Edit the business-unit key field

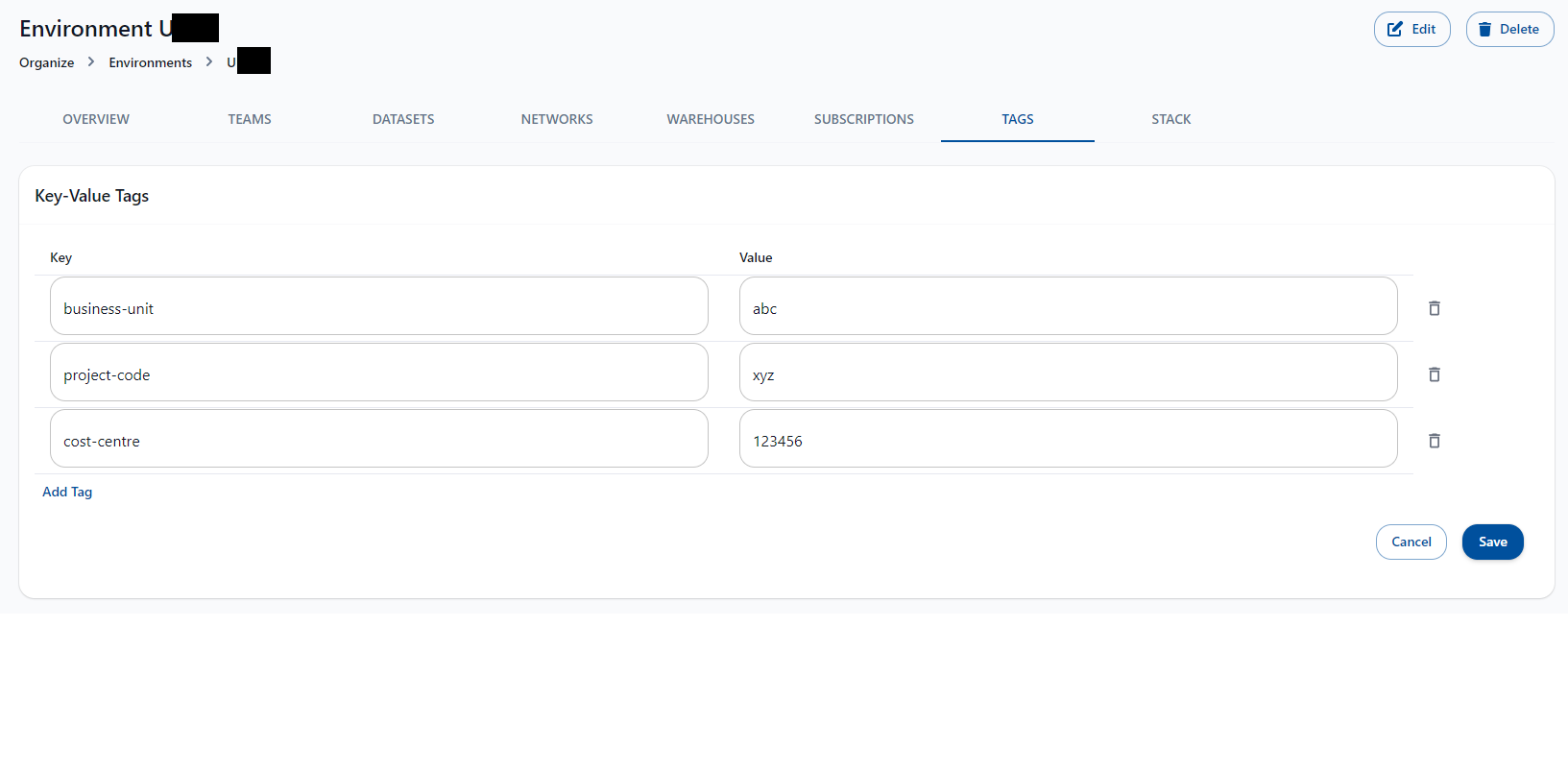click(x=379, y=306)
